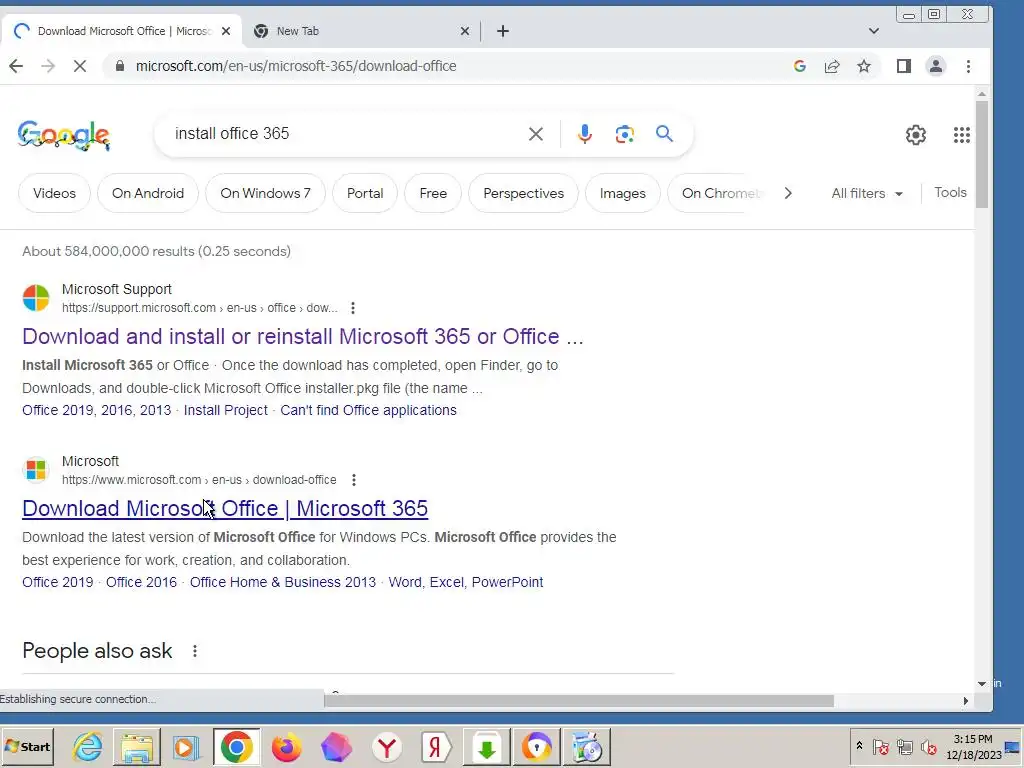Viewport: 1024px width, 768px height.
Task: Open the Chrome profile avatar
Action: point(936,66)
